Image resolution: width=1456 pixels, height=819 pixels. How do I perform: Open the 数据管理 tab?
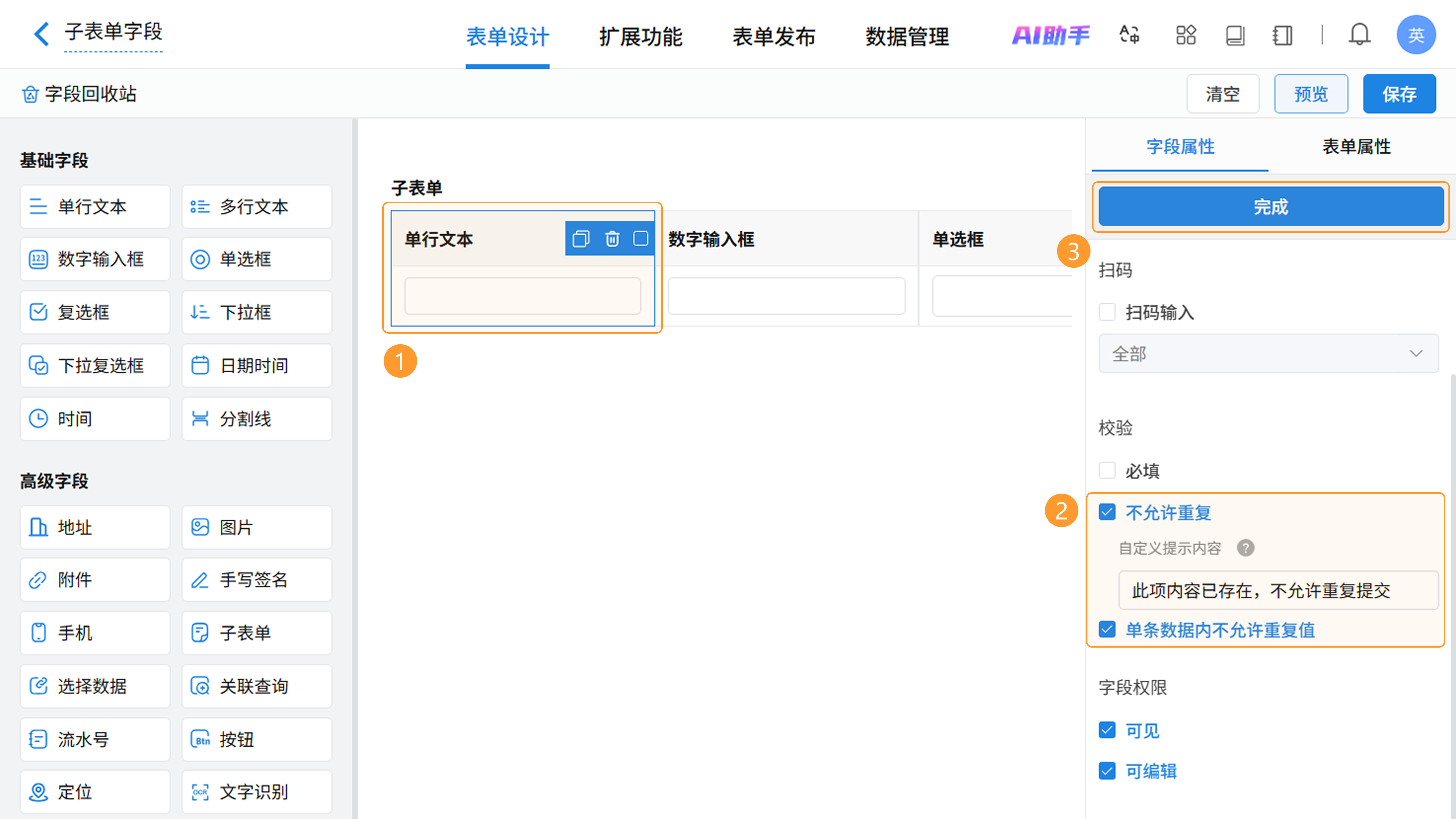(907, 37)
